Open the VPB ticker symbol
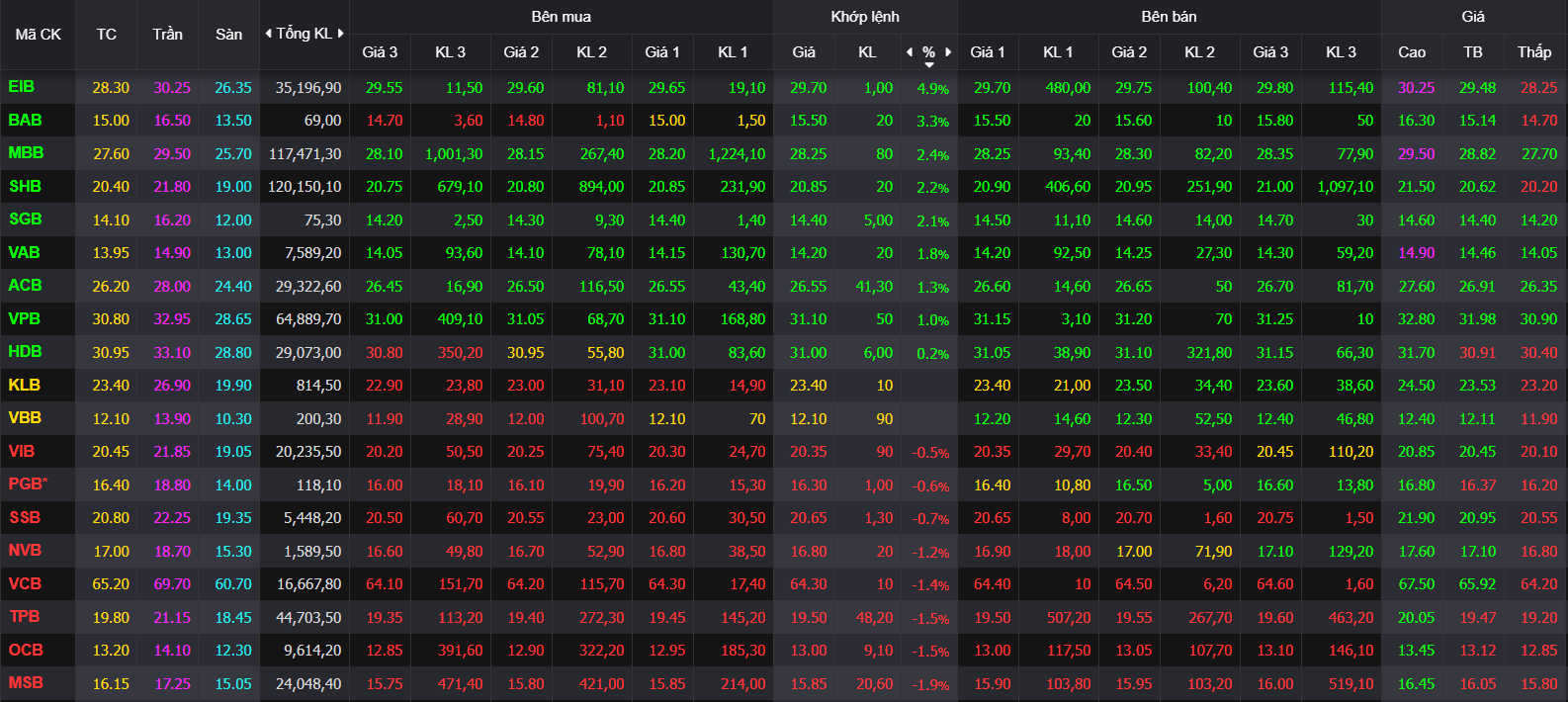The image size is (1568, 702). coord(24,318)
